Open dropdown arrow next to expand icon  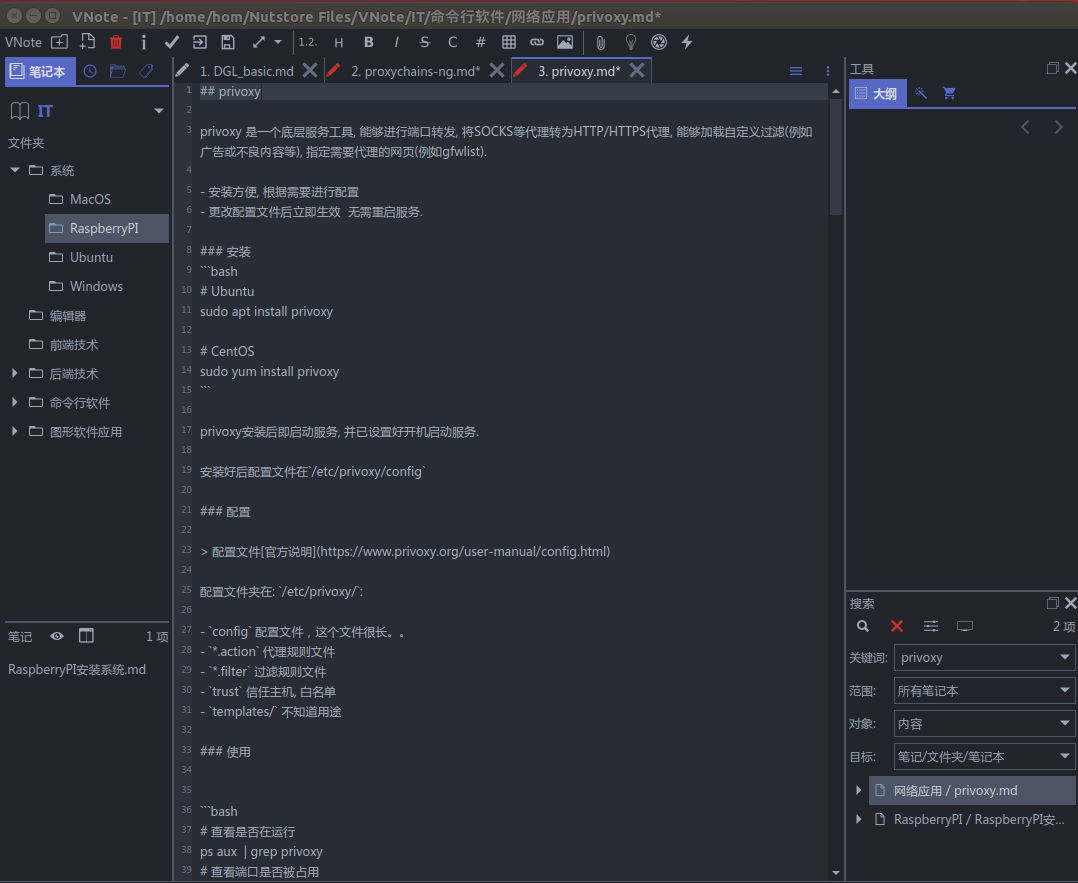click(278, 42)
